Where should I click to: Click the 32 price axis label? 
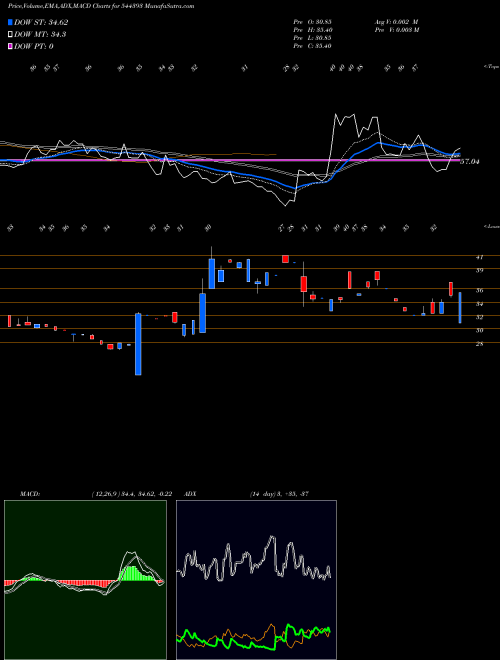479,317
